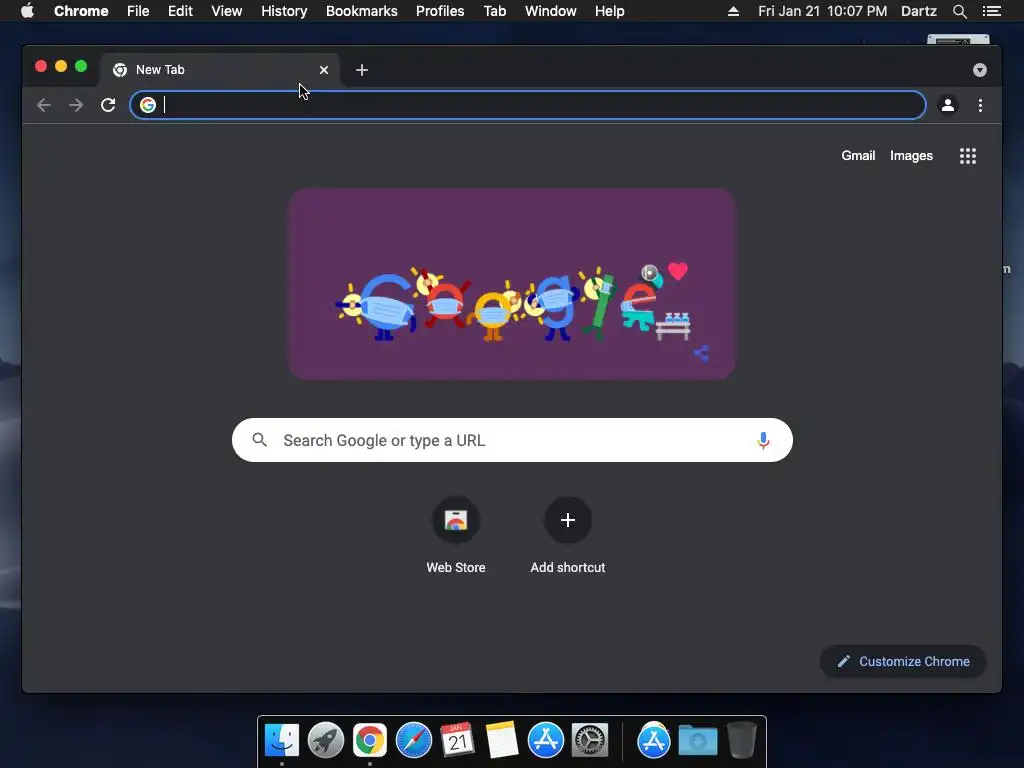Reload the page
1024x768 pixels.
pos(108,105)
